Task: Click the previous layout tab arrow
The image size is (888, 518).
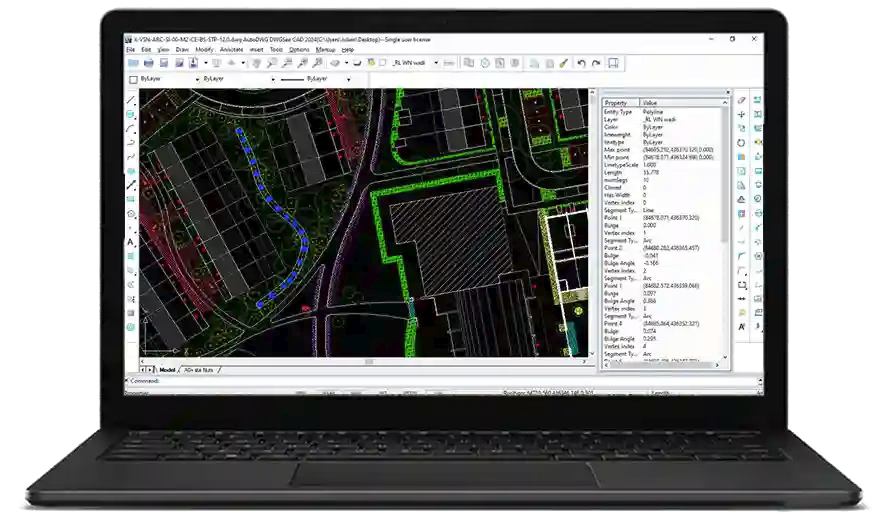Action: pyautogui.click(x=143, y=370)
